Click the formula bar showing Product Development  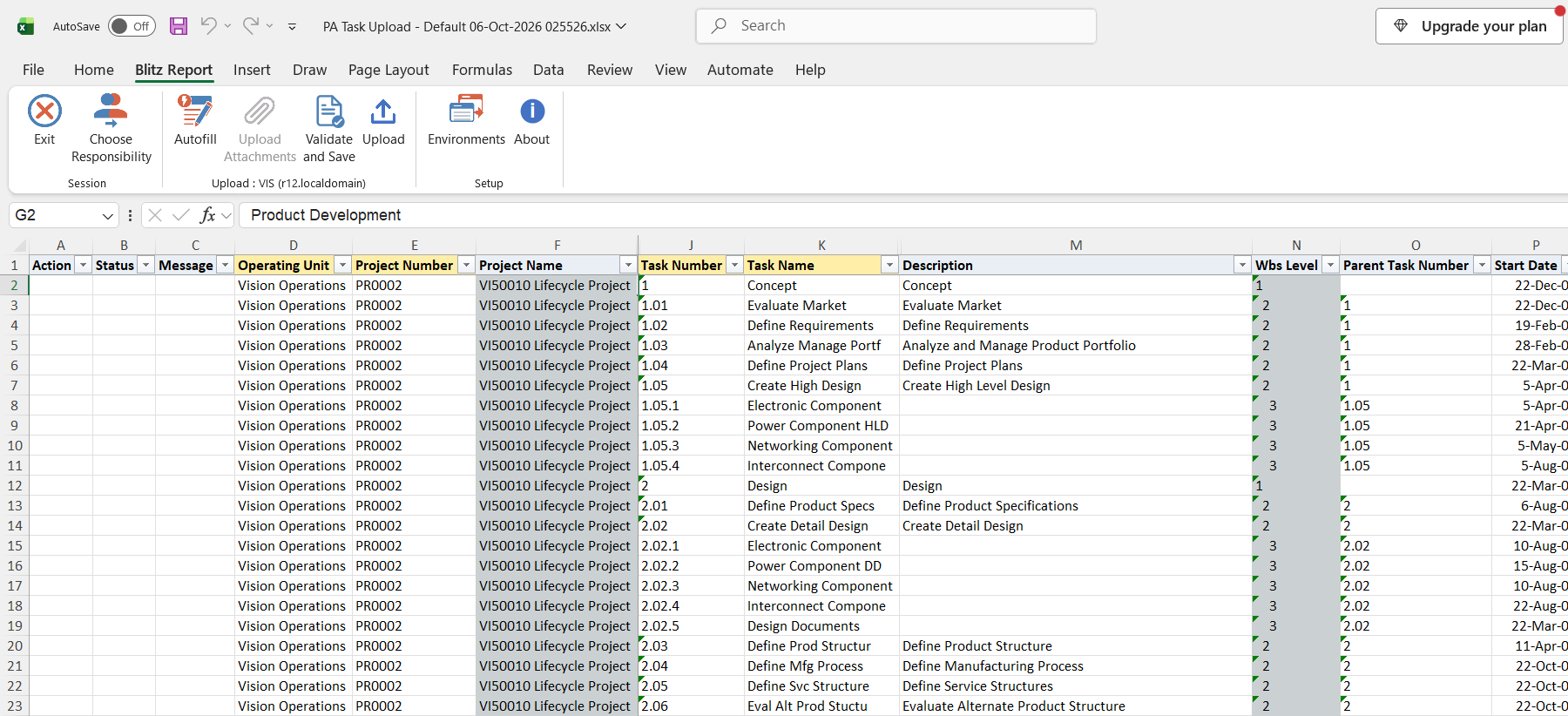click(902, 215)
